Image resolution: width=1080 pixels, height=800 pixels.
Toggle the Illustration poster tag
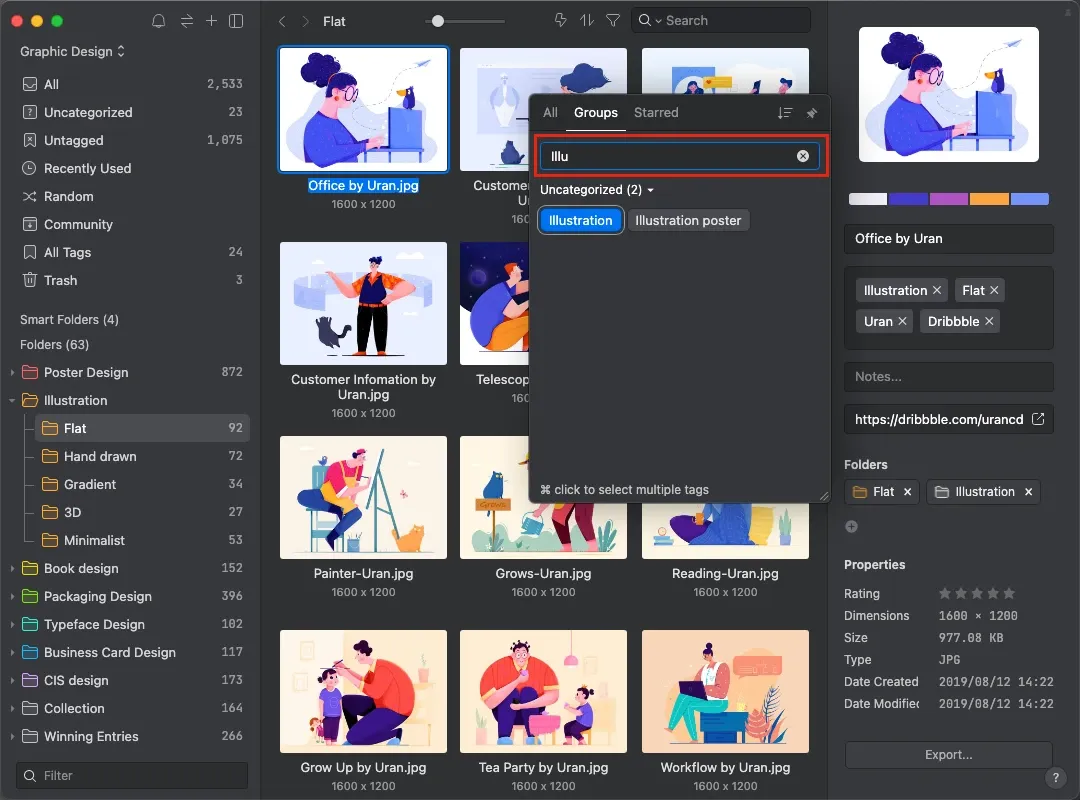(688, 220)
